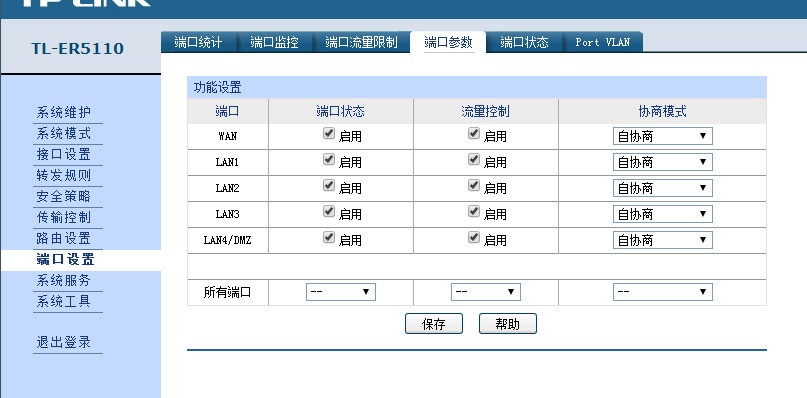Toggle LAN4/DMZ flow control checkbox

(474, 237)
